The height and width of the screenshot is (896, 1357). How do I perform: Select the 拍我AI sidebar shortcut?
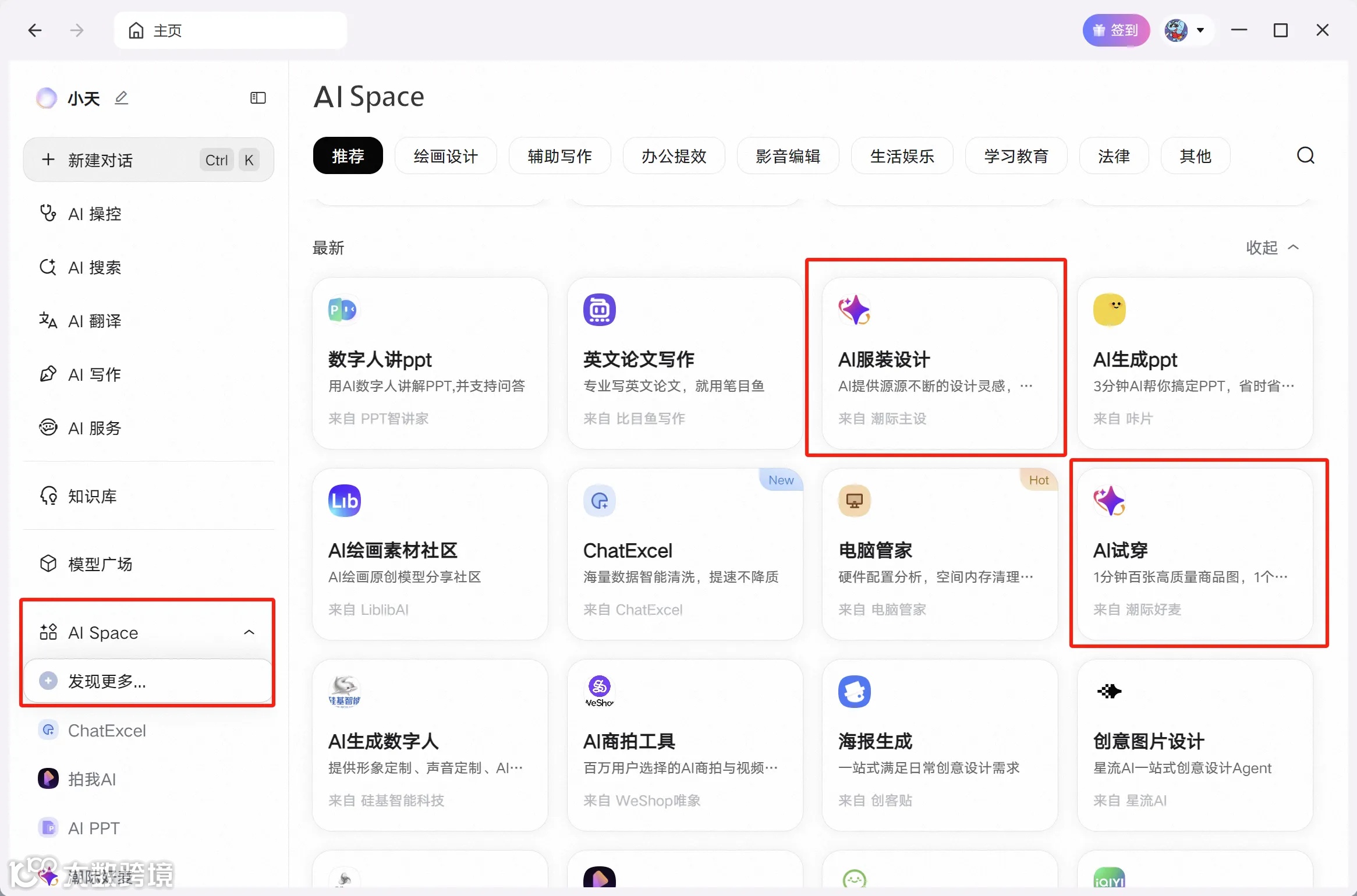(x=92, y=779)
